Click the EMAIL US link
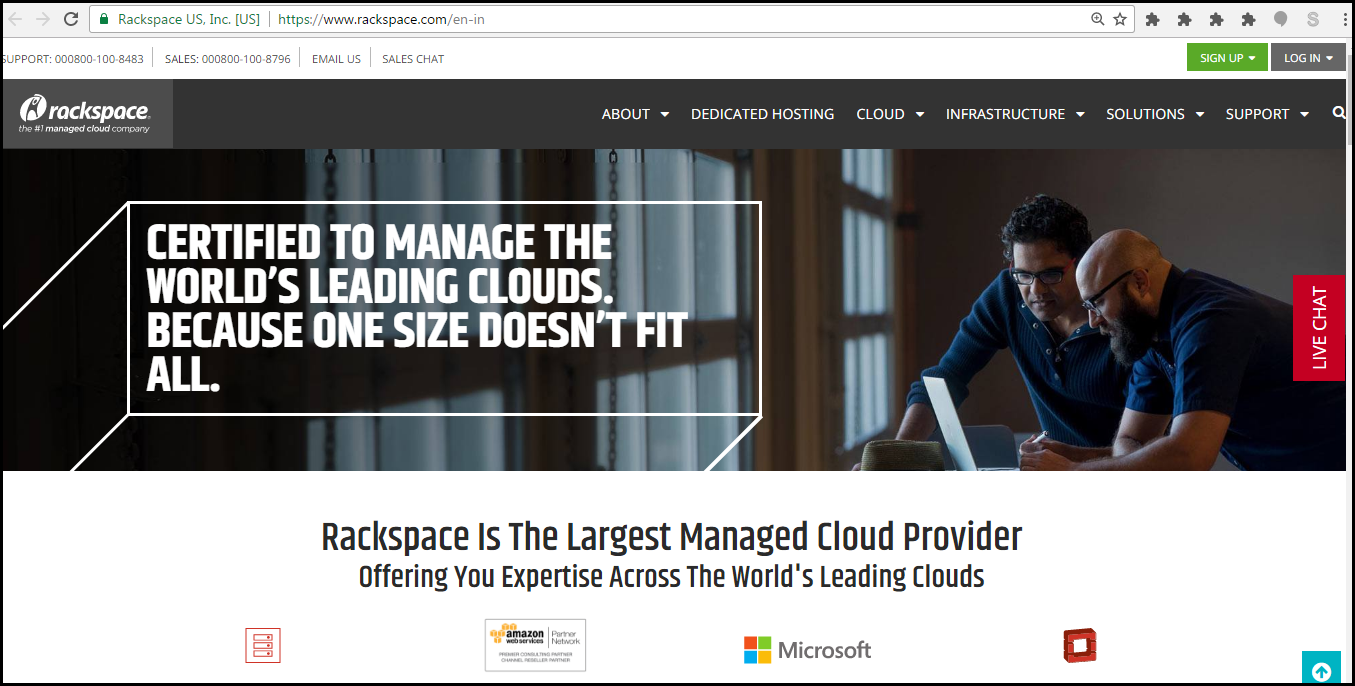Image resolution: width=1355 pixels, height=686 pixels. (x=335, y=58)
